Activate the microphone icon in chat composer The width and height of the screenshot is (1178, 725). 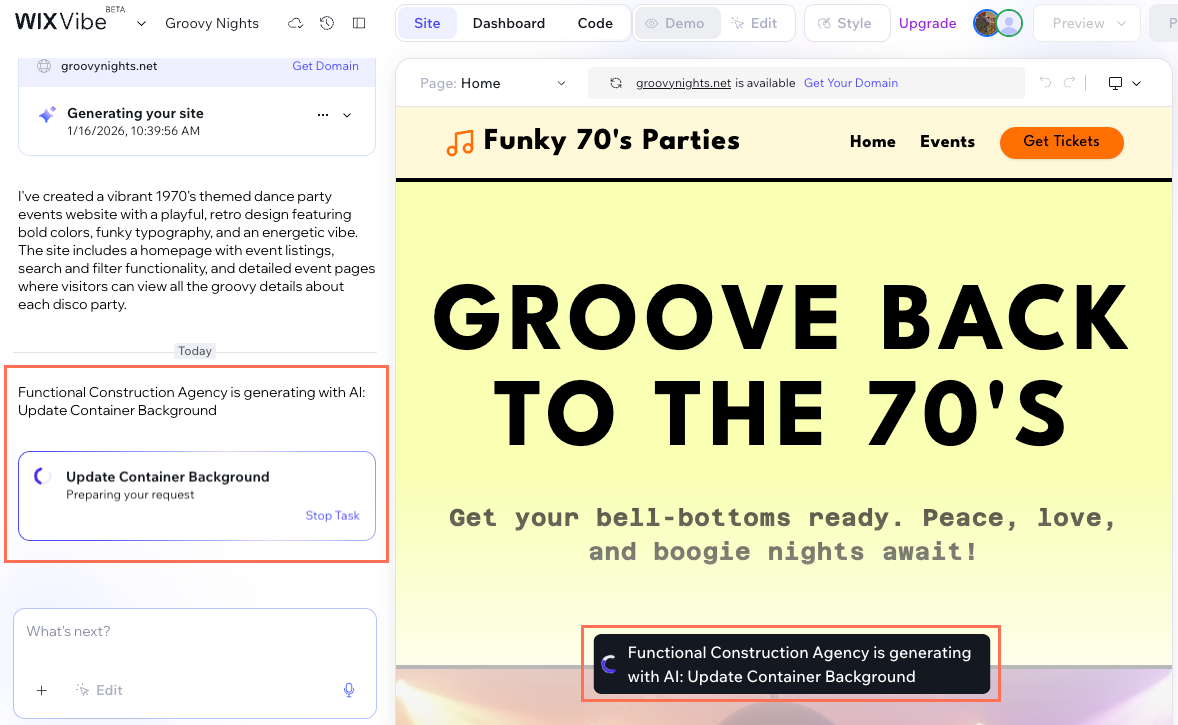(348, 690)
